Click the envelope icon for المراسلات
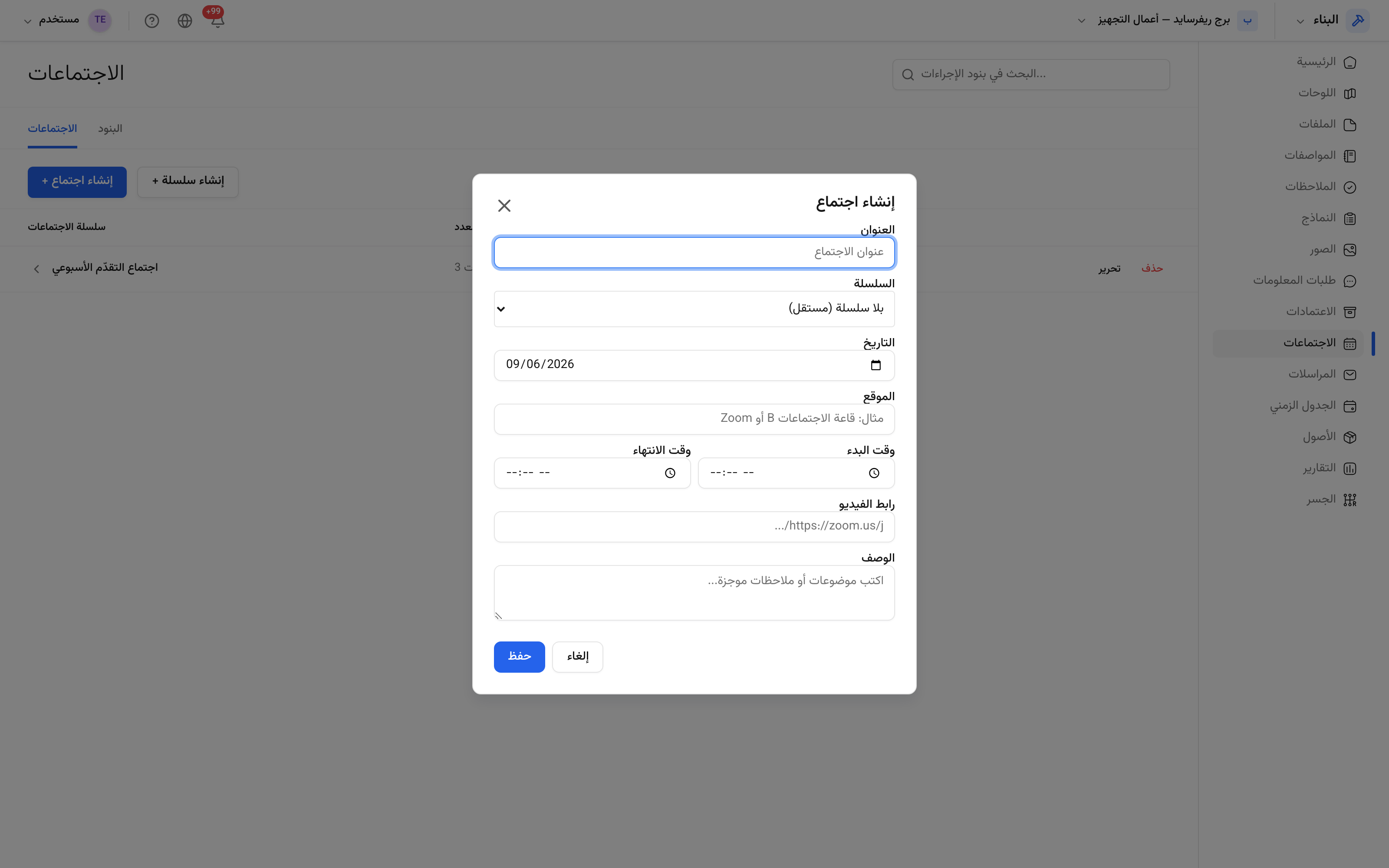The height and width of the screenshot is (868, 1389). tap(1350, 375)
